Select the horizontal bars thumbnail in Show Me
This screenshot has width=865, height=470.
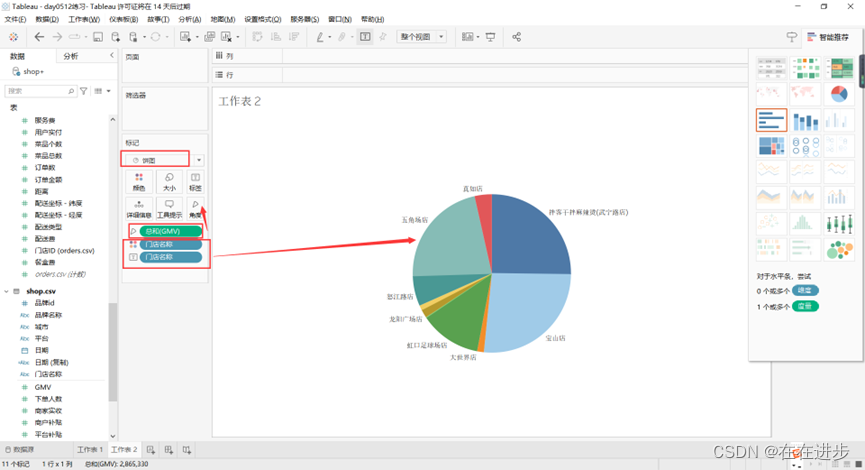pos(771,120)
